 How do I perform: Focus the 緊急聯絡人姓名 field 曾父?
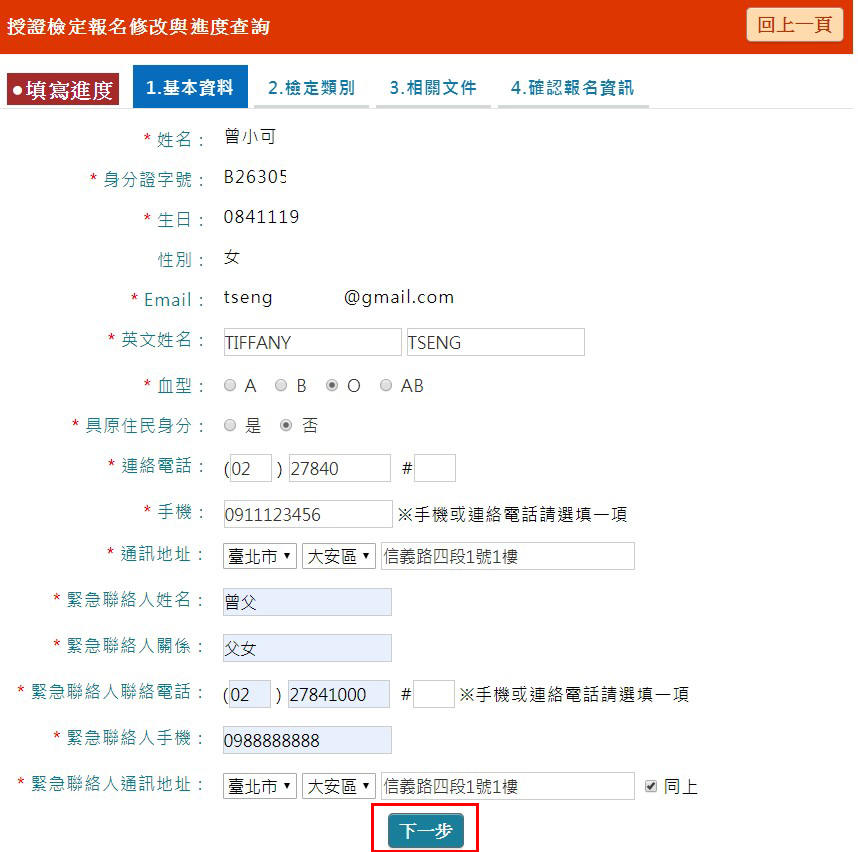307,602
